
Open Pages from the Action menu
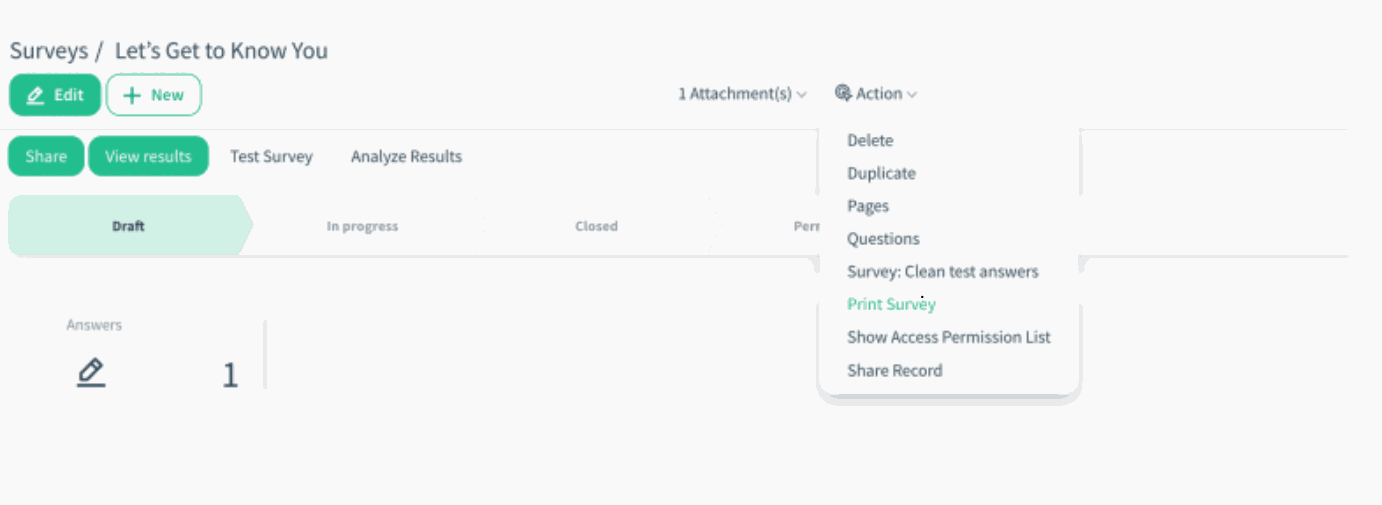[868, 206]
